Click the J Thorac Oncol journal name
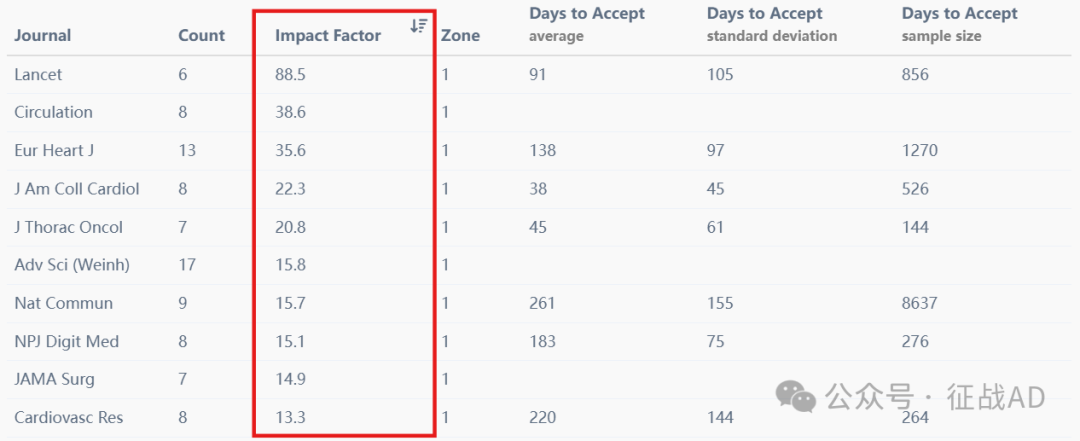The width and height of the screenshot is (1080, 441). point(68,227)
